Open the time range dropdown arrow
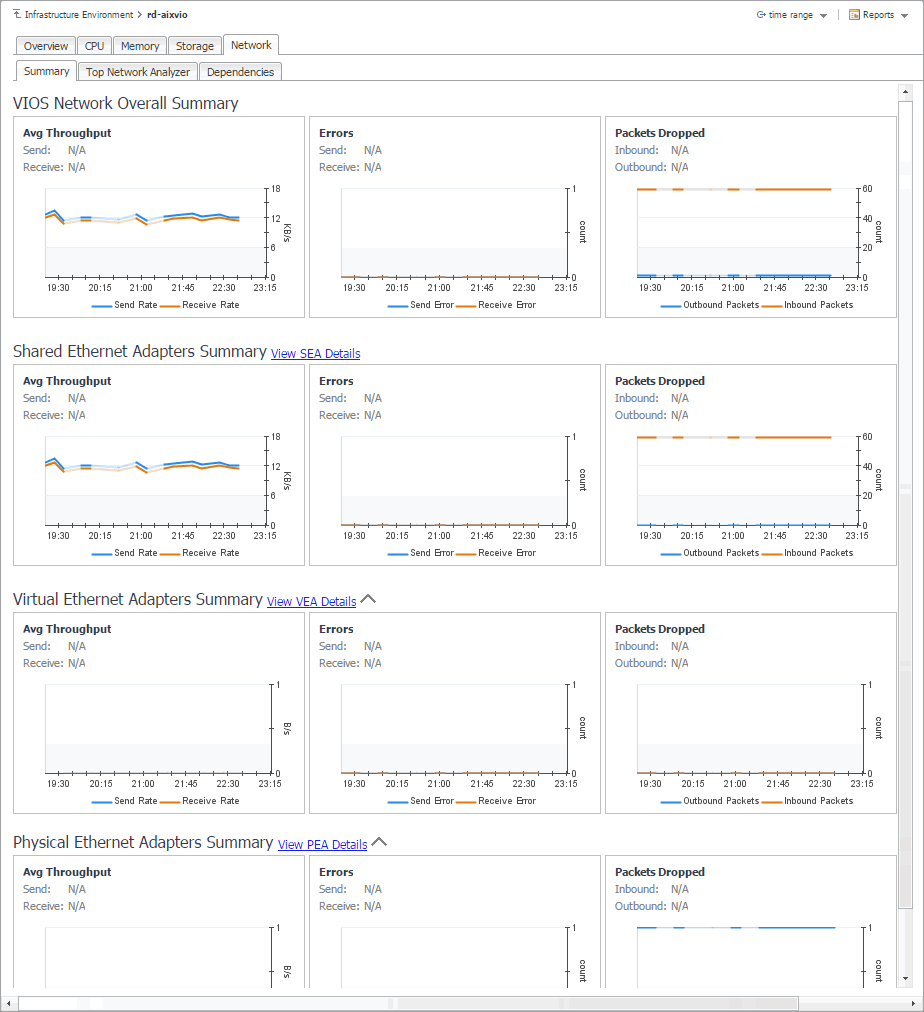This screenshot has width=924, height=1012. tap(823, 16)
